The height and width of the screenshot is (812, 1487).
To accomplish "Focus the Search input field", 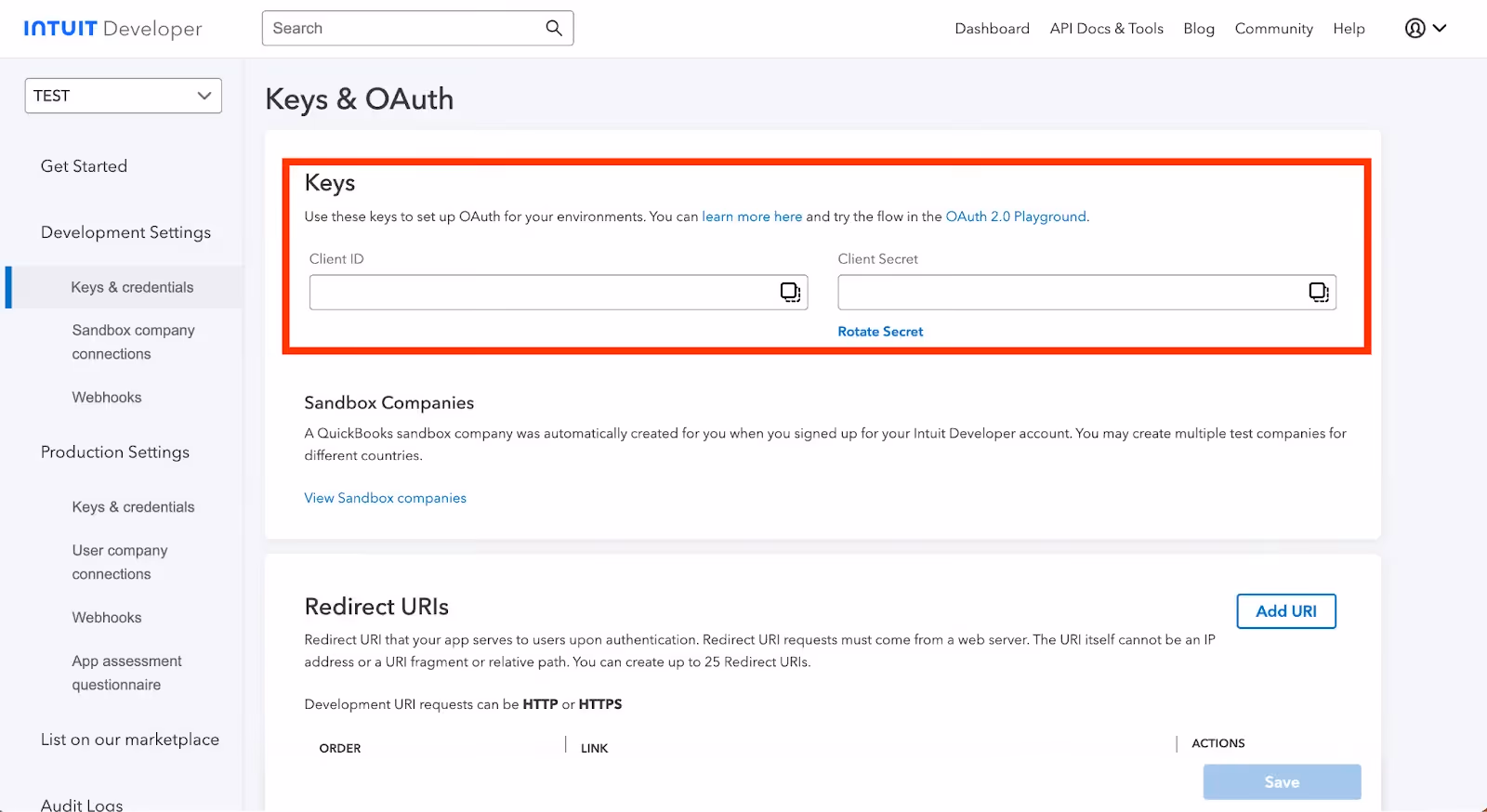I will (x=418, y=28).
